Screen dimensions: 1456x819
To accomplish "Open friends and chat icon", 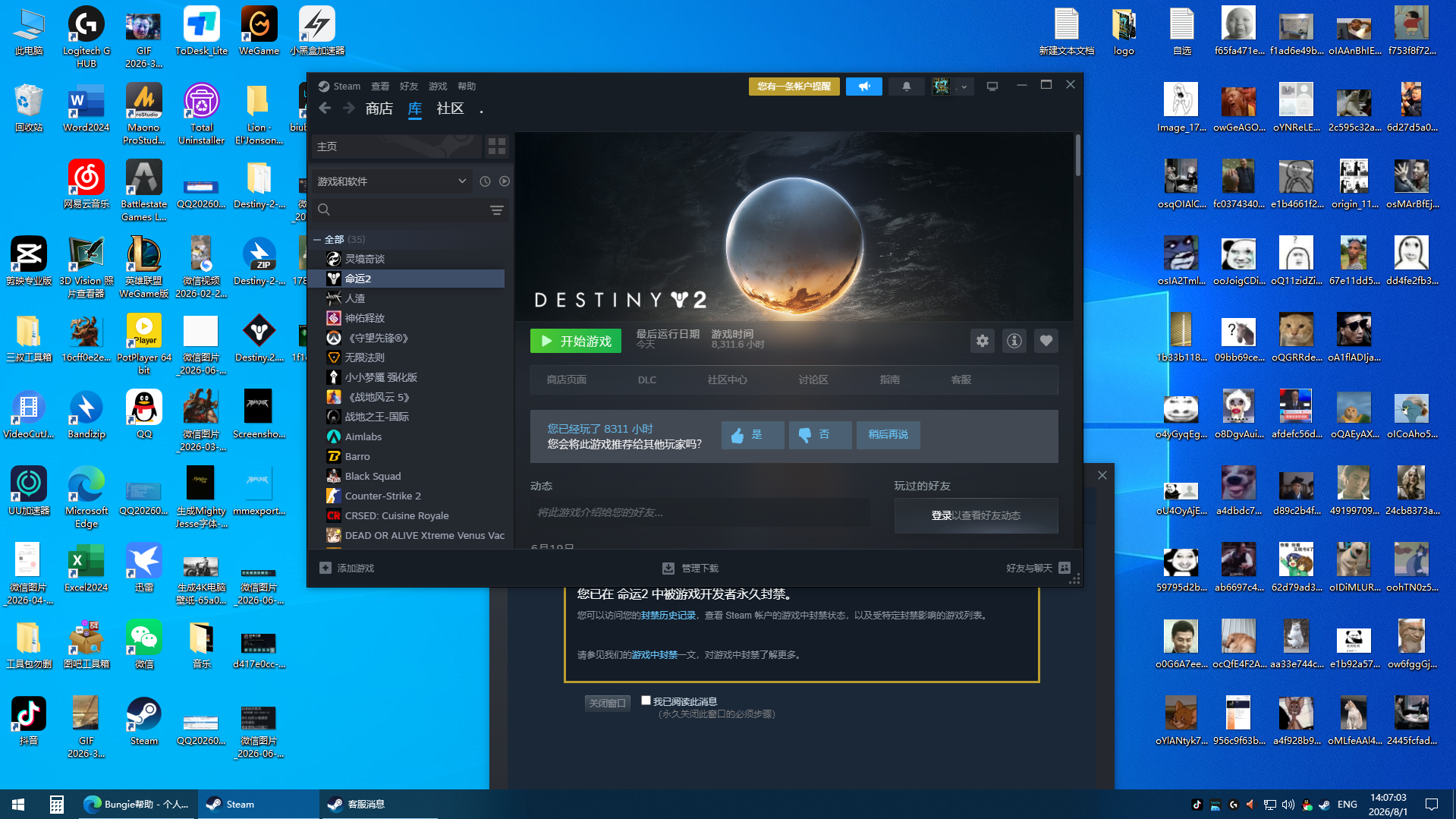I will click(x=1064, y=568).
